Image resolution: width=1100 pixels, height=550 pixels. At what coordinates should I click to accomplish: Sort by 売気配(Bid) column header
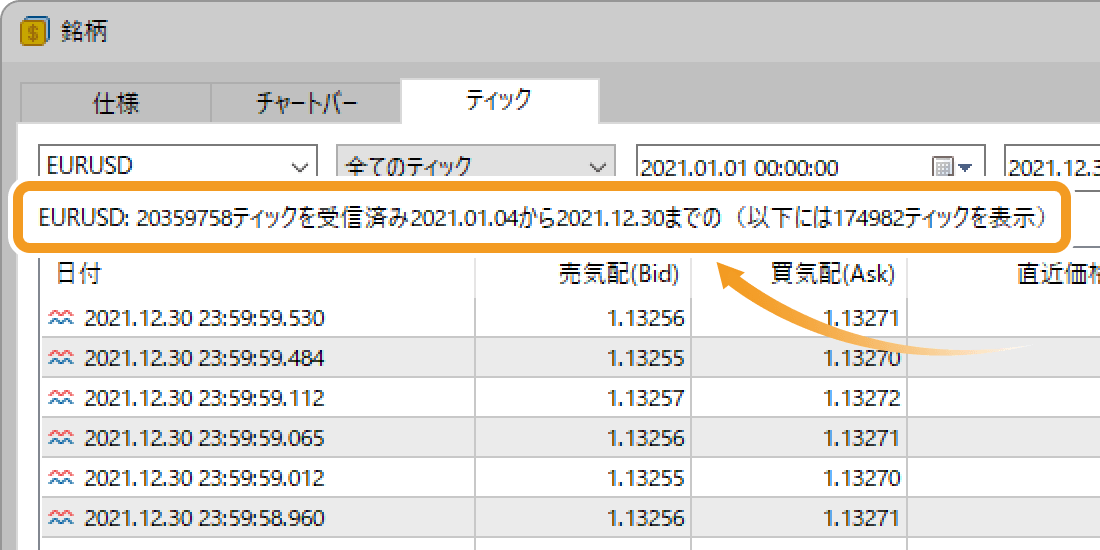click(x=583, y=275)
